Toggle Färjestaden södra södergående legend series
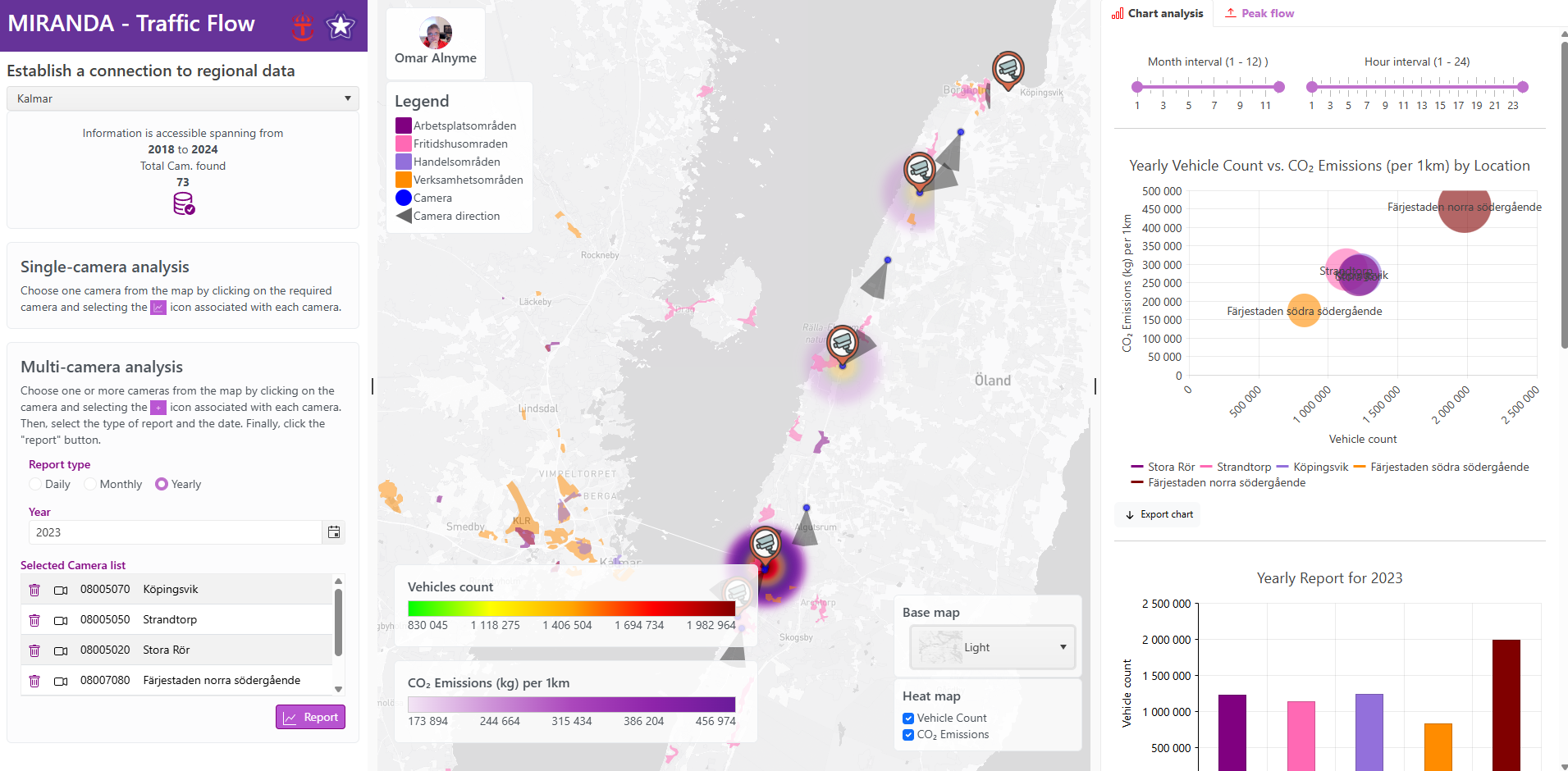This screenshot has height=771, width=1568. tap(1442, 467)
